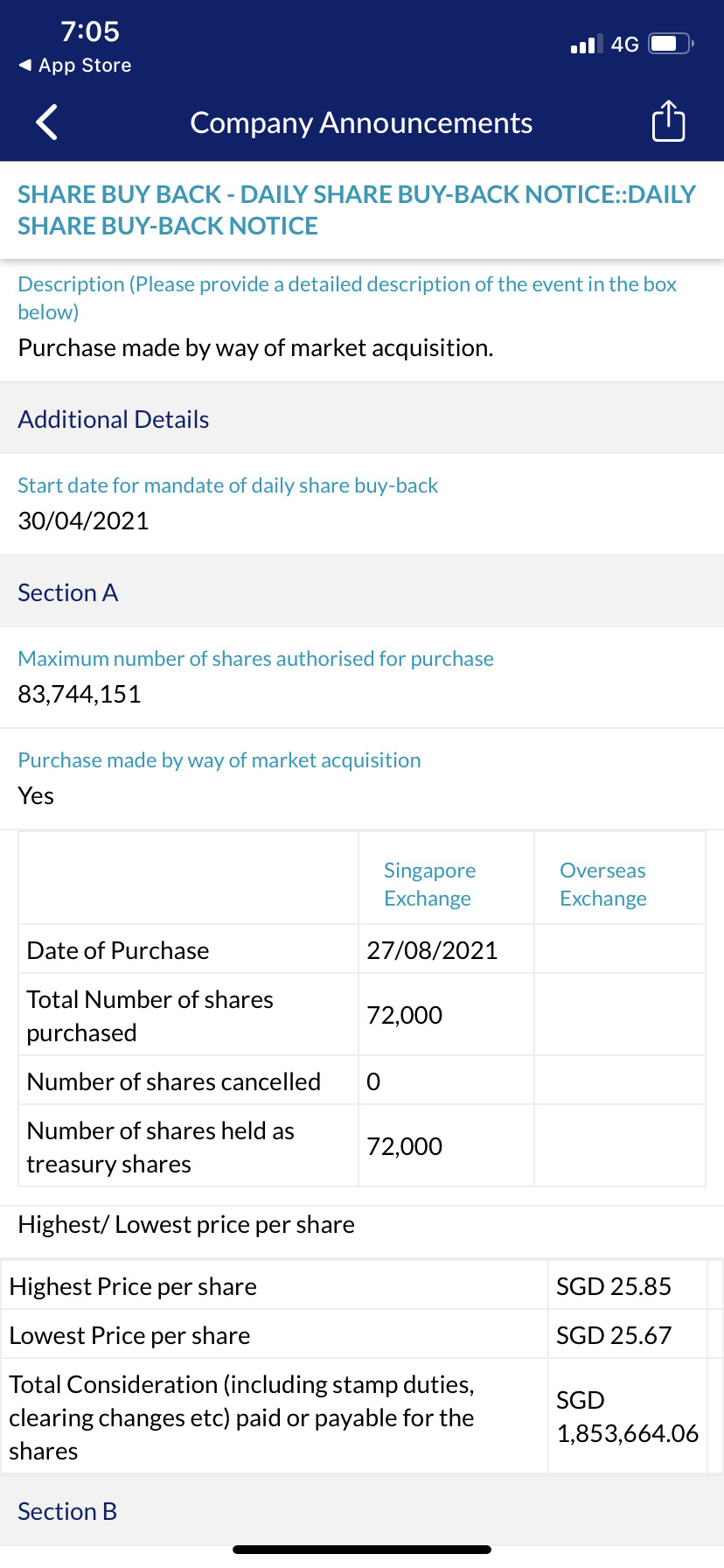Tap the Section B header
Screen dimensions: 724x1568
click(67, 1511)
